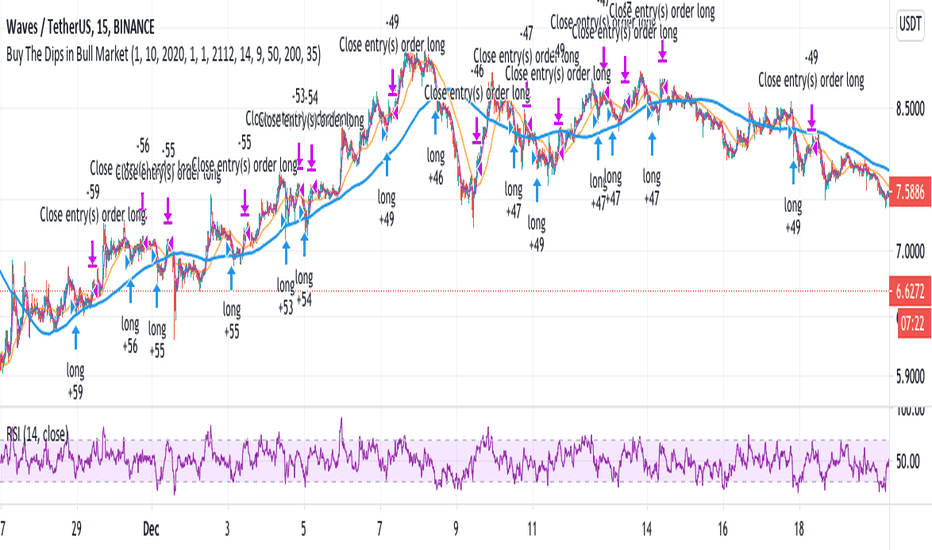Click the 8.5000 level on price scale

[x=910, y=109]
